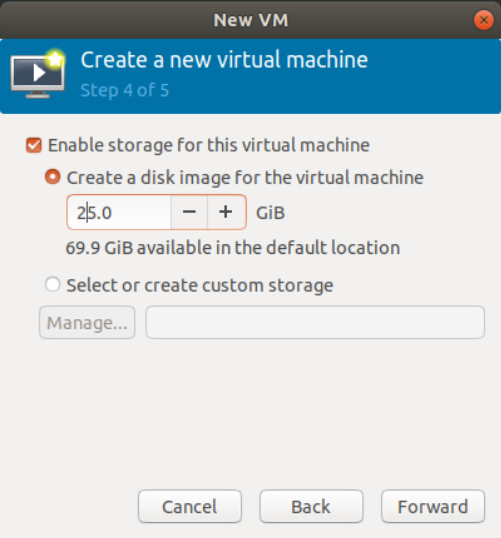The image size is (501, 538).
Task: Decrease disk size with minus button
Action: pyautogui.click(x=189, y=212)
